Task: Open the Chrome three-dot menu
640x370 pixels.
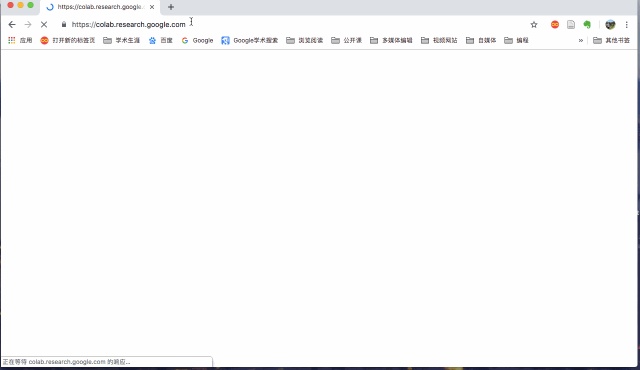Action: (627, 24)
